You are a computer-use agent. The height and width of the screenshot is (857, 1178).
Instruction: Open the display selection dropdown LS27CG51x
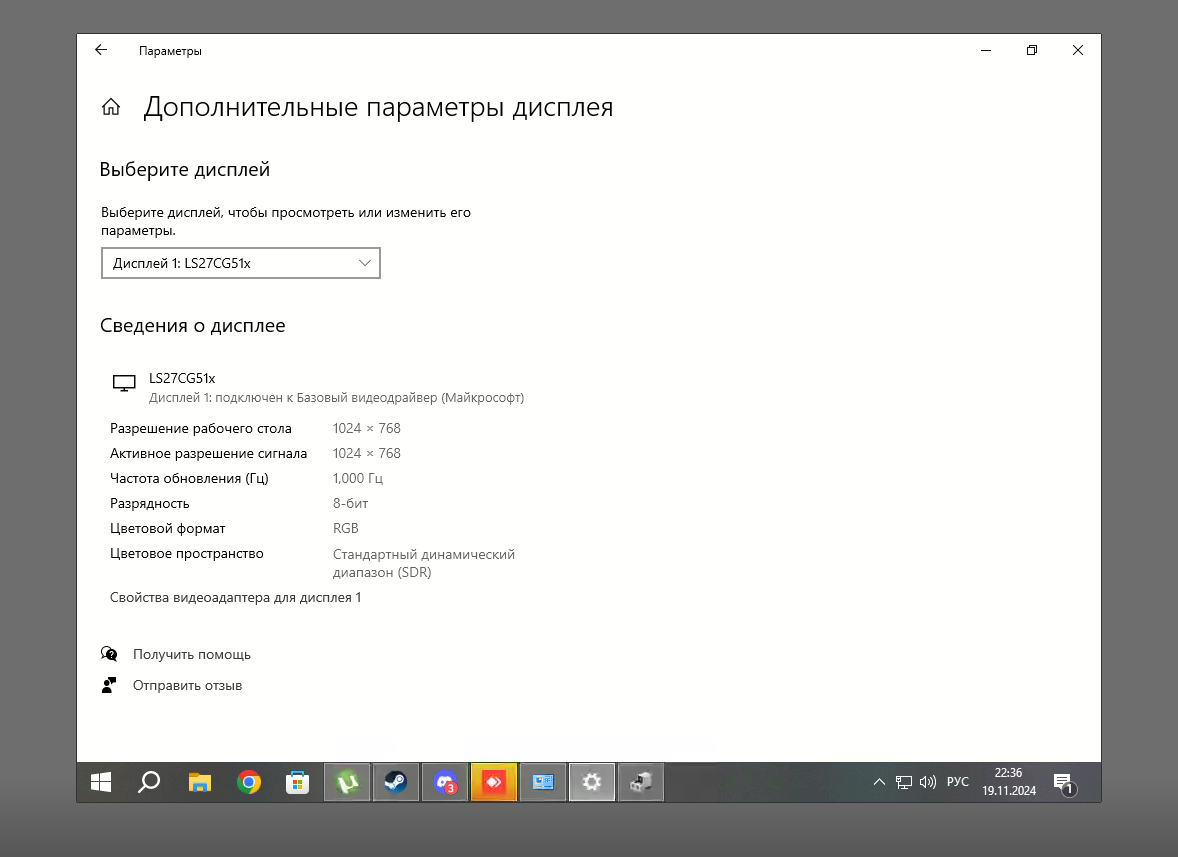pyautogui.click(x=240, y=263)
